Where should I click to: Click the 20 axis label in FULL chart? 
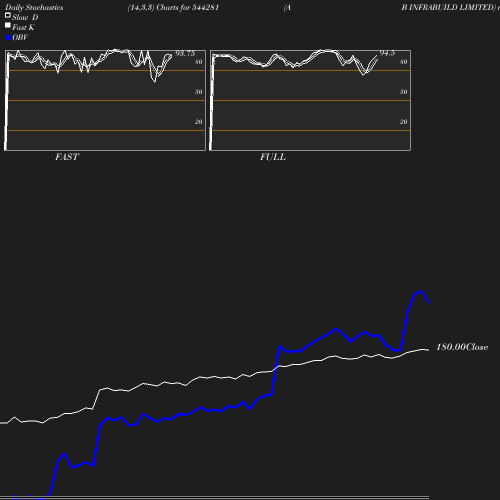[x=403, y=122]
